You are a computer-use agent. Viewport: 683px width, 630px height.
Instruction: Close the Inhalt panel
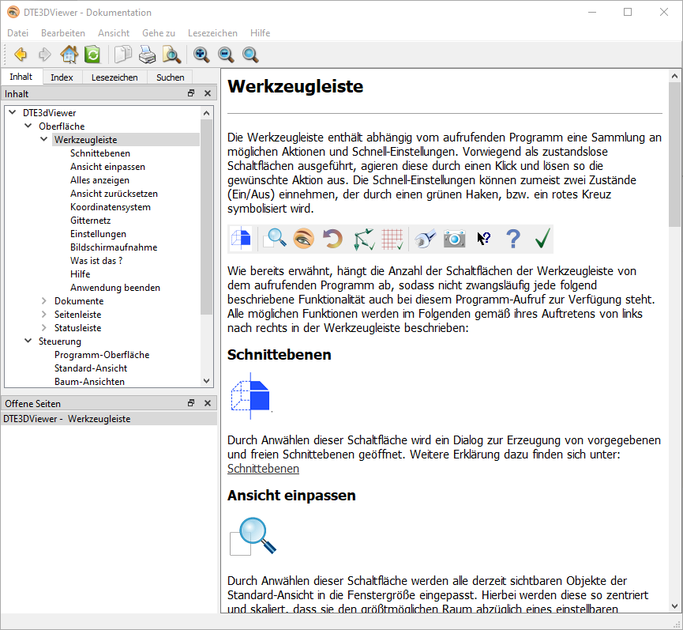pos(208,93)
